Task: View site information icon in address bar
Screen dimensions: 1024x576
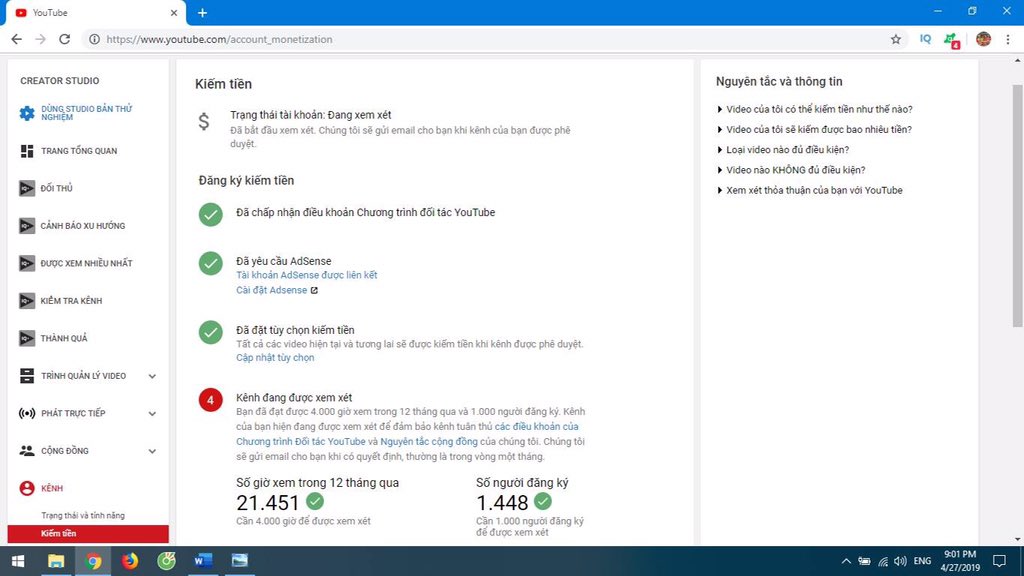Action: point(95,39)
